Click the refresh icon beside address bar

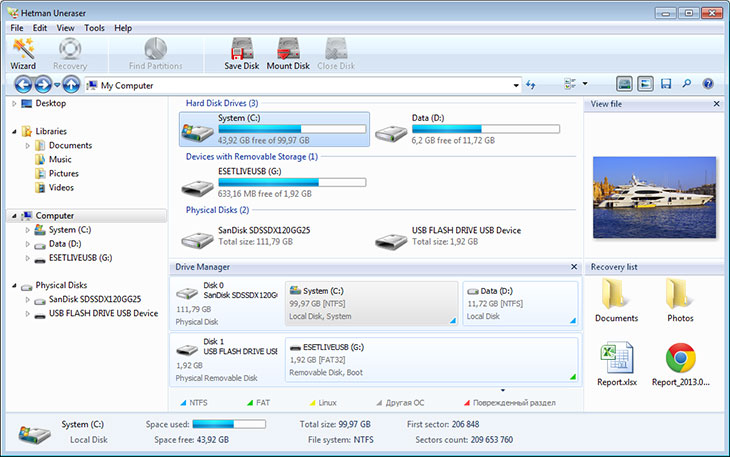(x=530, y=85)
